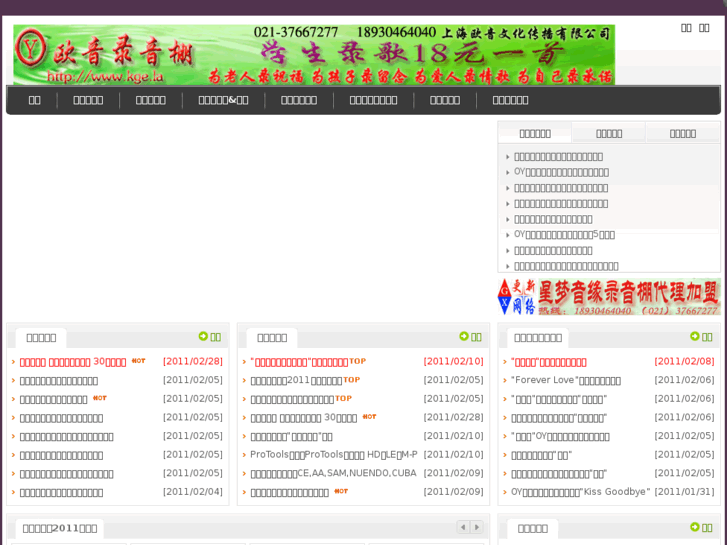Click green more arrow below the Kiss Goodbye panel

pyautogui.click(x=695, y=527)
